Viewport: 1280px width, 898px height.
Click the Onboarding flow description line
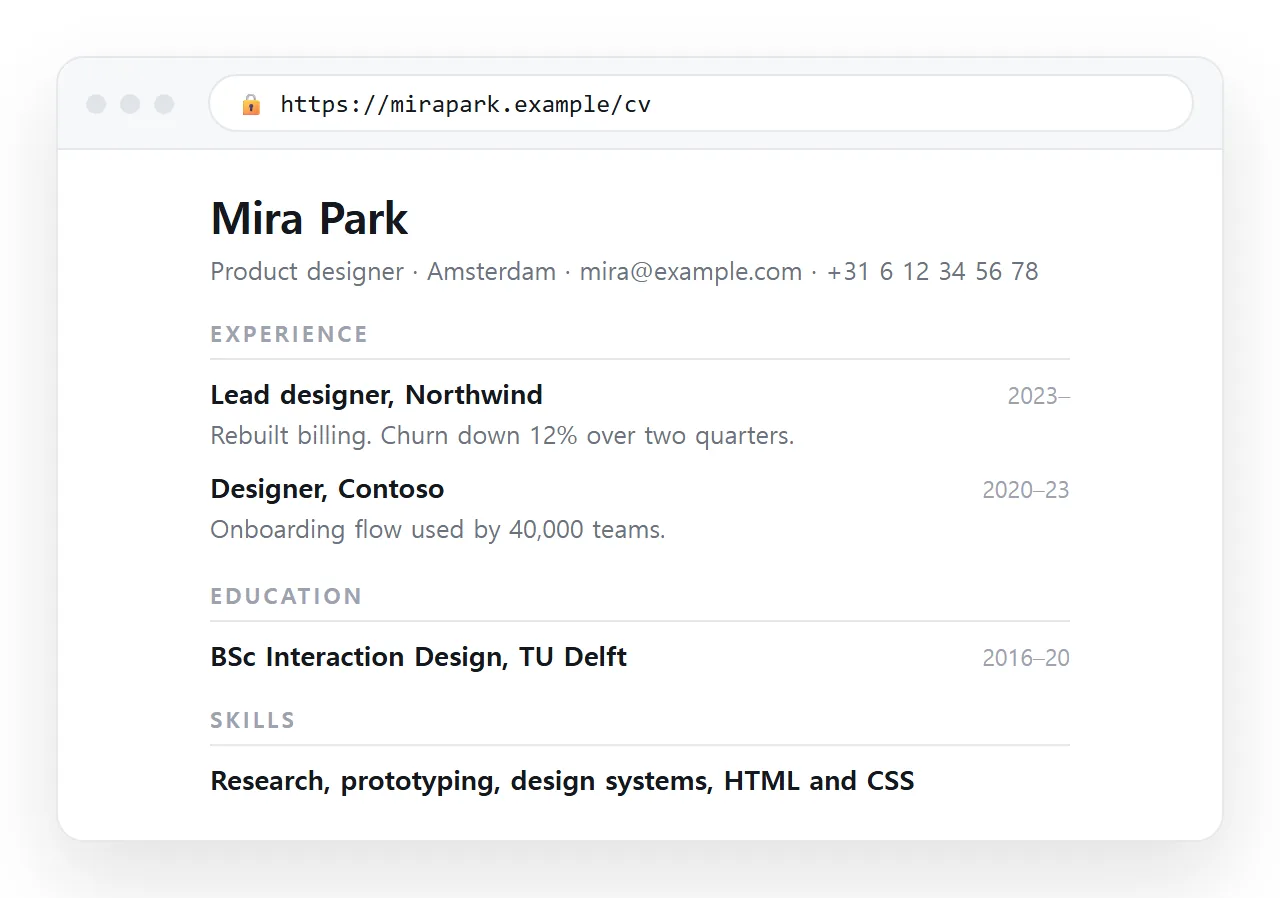[x=438, y=529]
